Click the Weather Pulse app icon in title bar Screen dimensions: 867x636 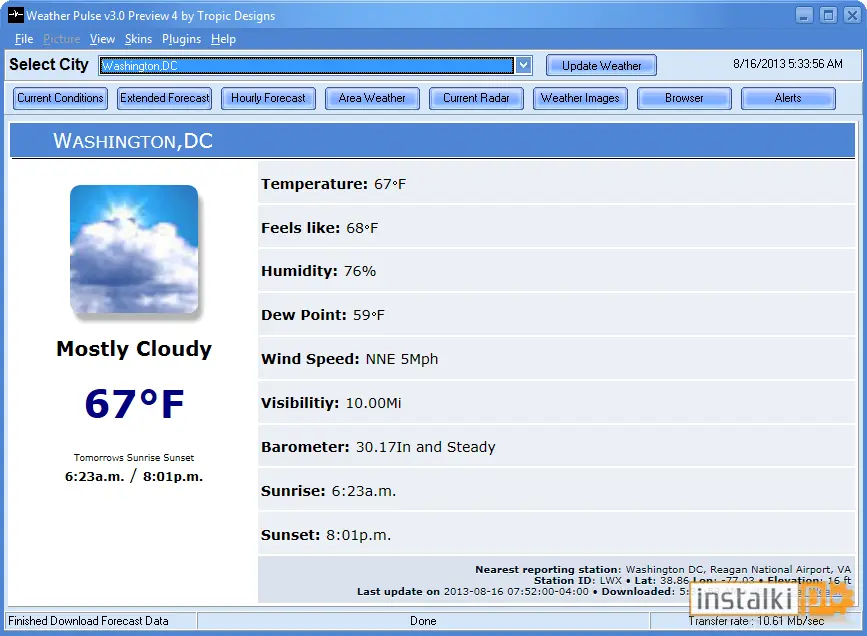15,15
